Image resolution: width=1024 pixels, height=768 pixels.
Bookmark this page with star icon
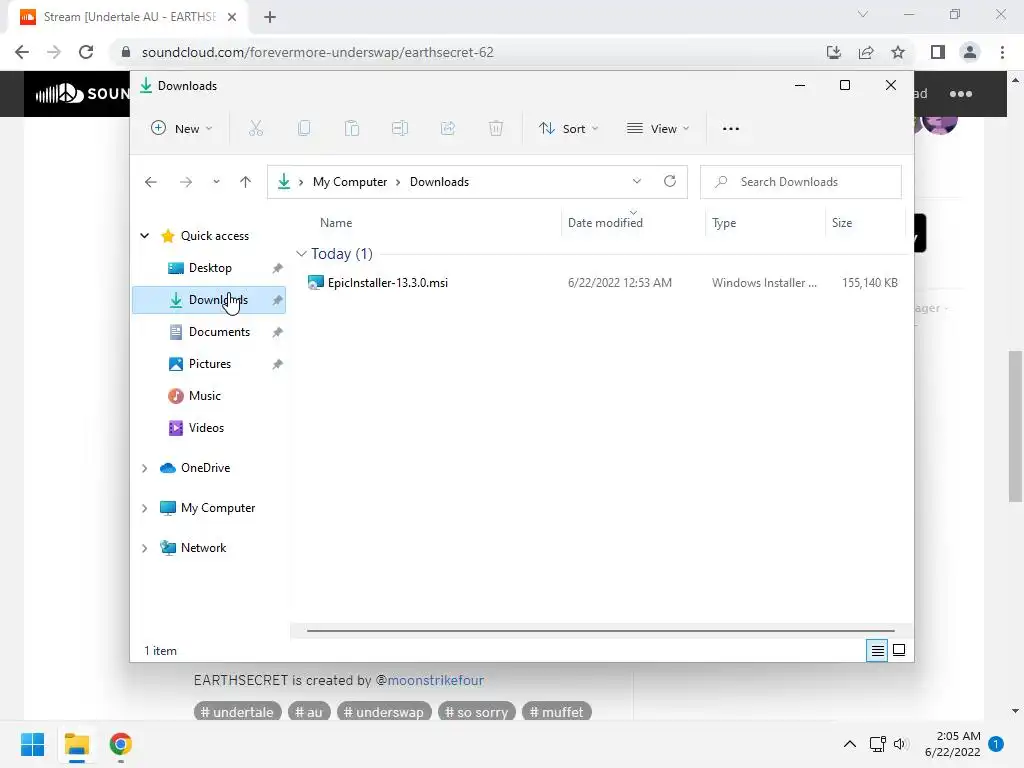point(898,52)
